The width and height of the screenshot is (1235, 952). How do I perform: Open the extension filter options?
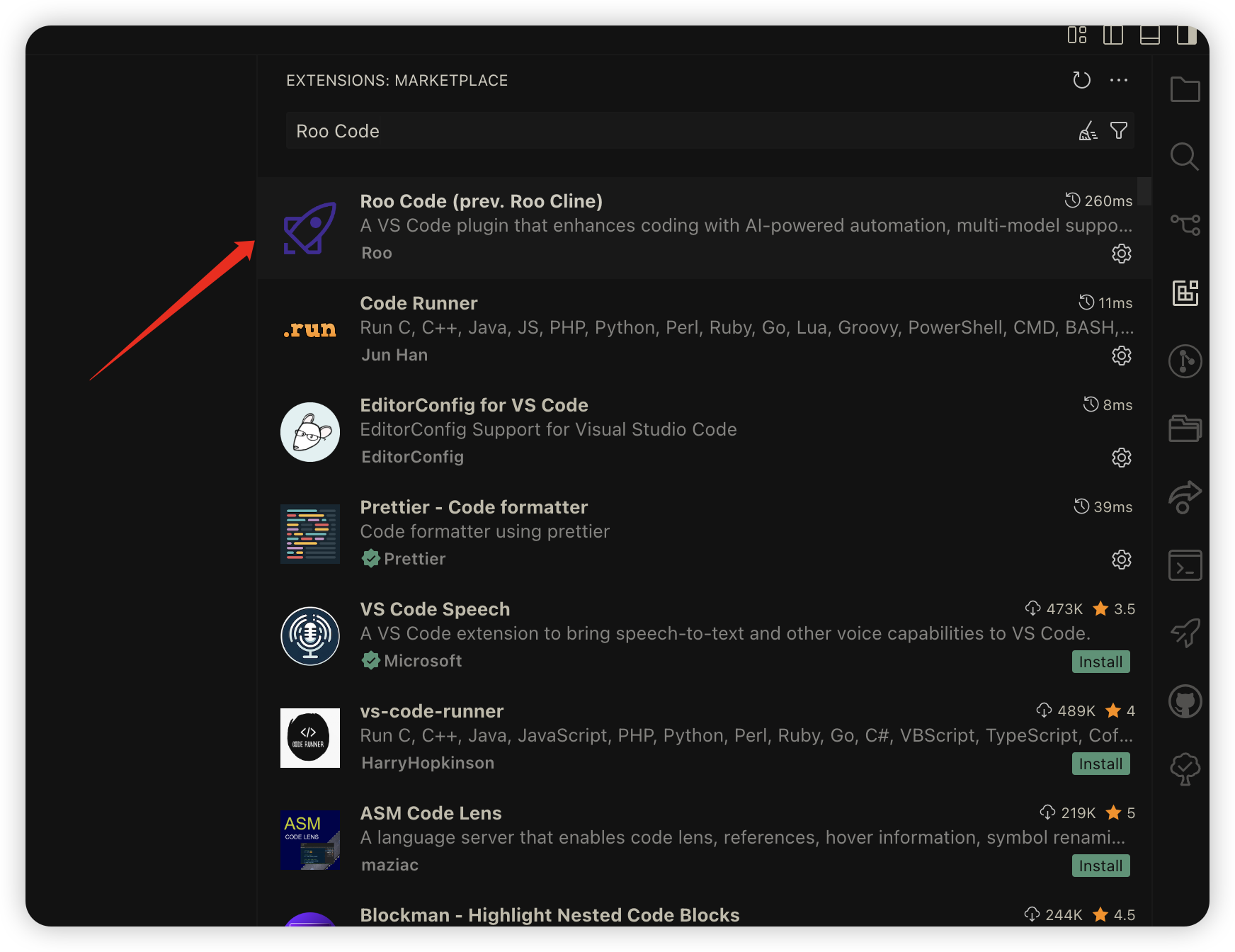click(x=1119, y=131)
